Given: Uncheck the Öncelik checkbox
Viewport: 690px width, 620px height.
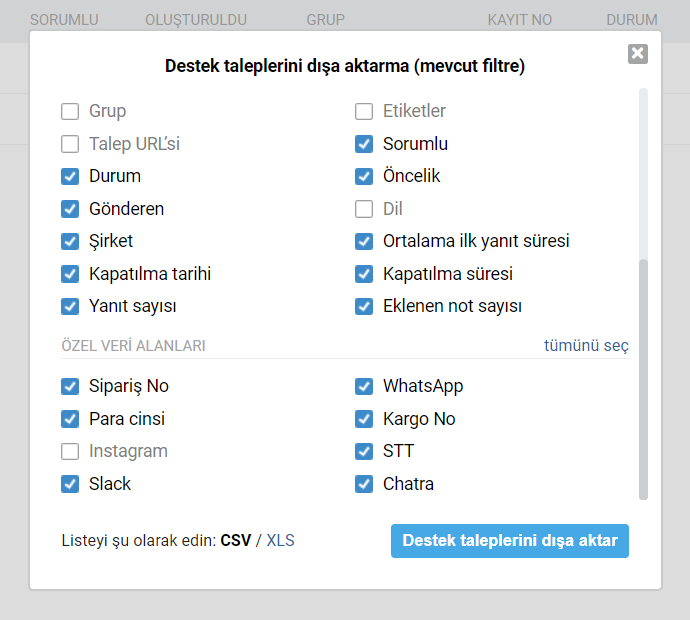Looking at the screenshot, I should (364, 176).
